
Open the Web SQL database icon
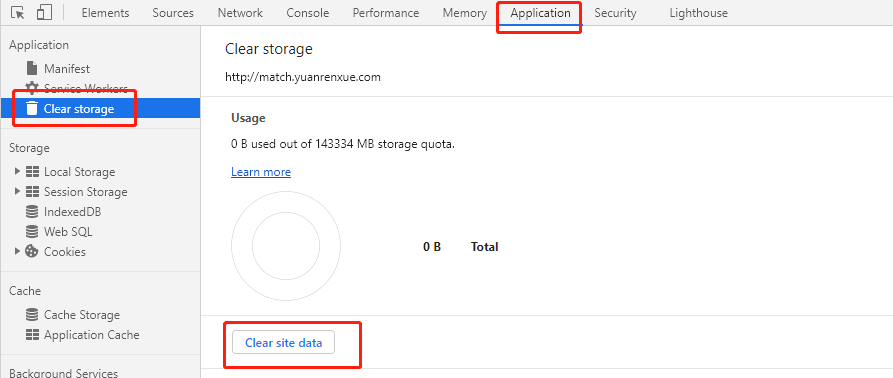click(x=32, y=232)
